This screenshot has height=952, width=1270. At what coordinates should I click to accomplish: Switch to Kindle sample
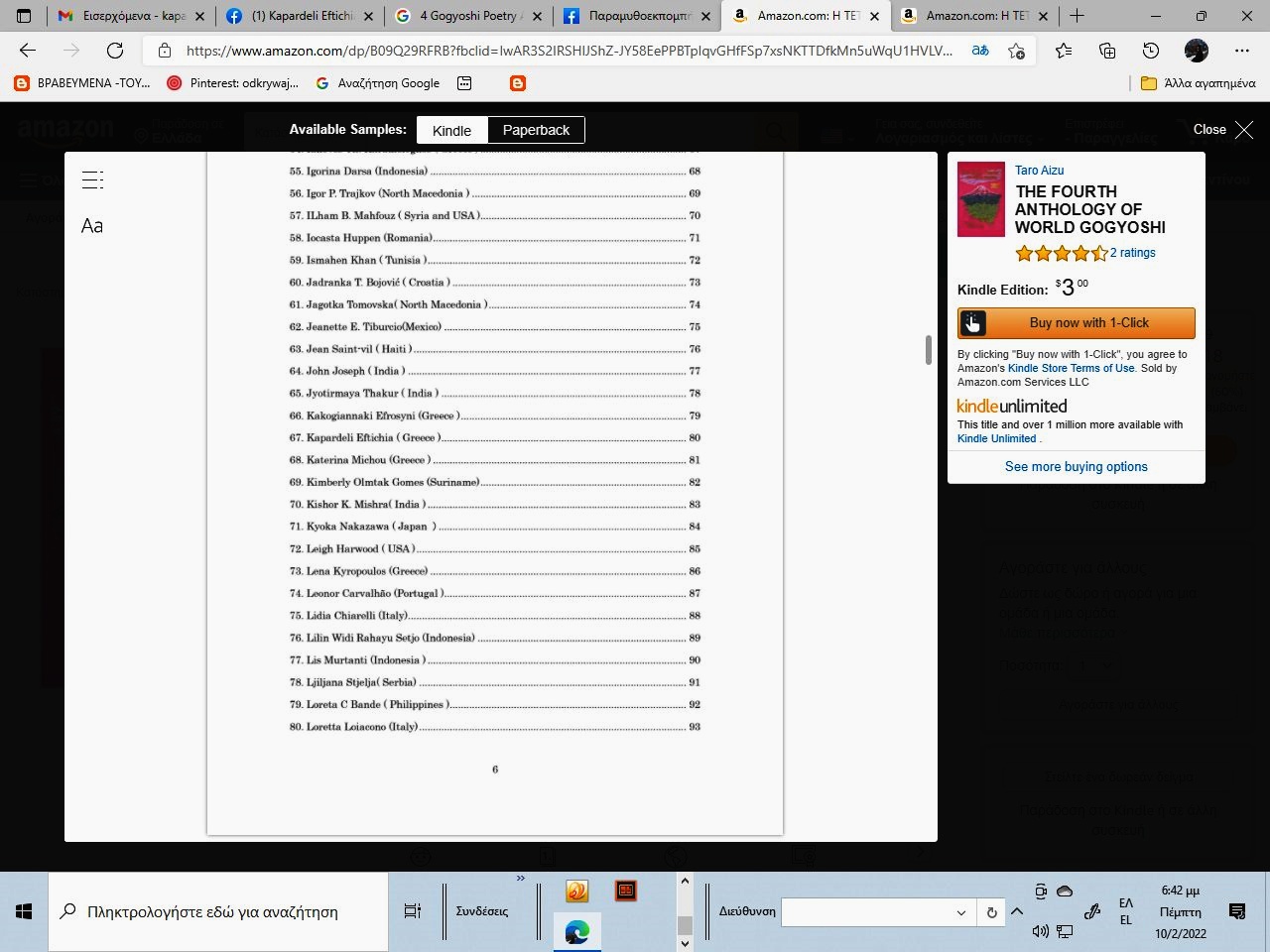click(x=451, y=130)
